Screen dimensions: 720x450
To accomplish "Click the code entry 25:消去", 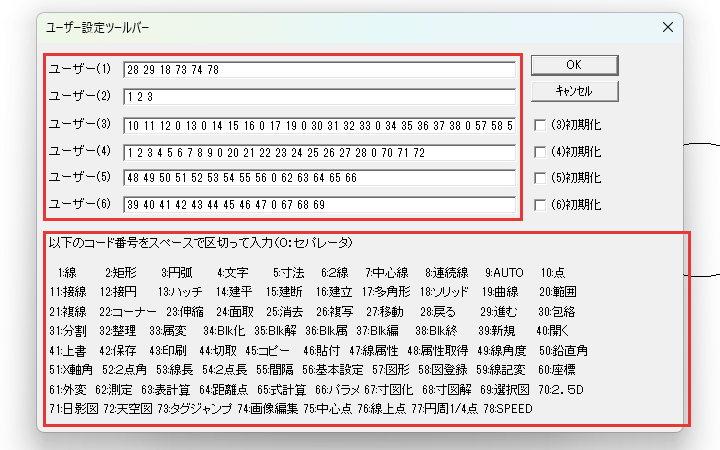I will [285, 312].
